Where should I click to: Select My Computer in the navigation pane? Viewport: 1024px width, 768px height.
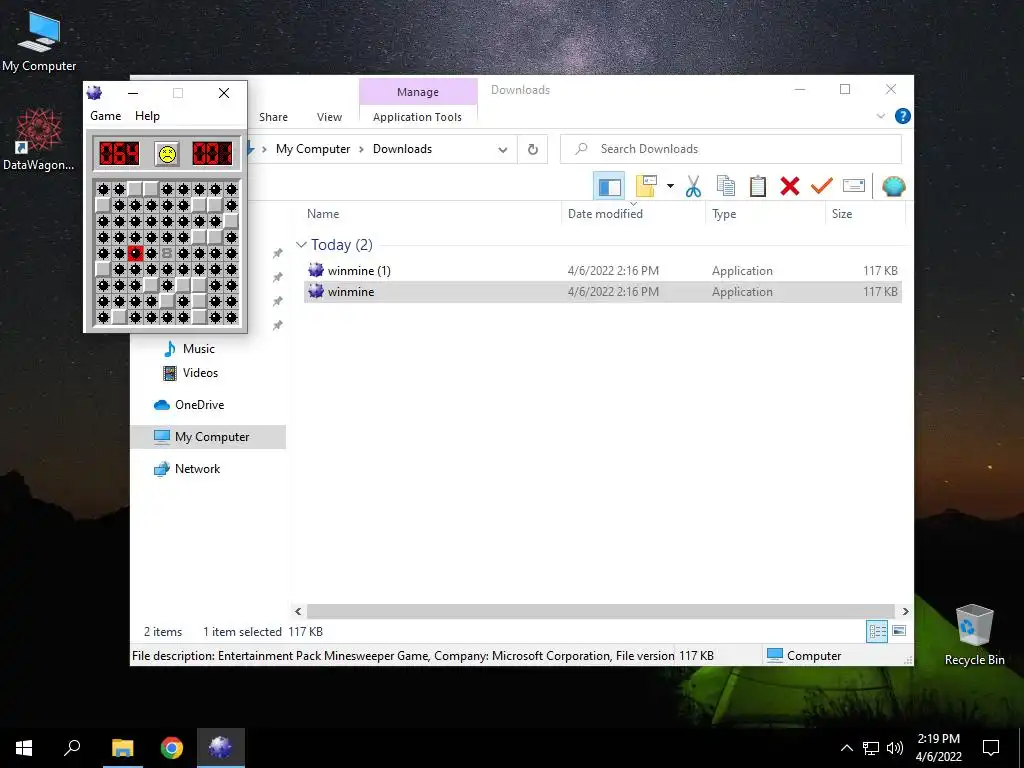208,437
